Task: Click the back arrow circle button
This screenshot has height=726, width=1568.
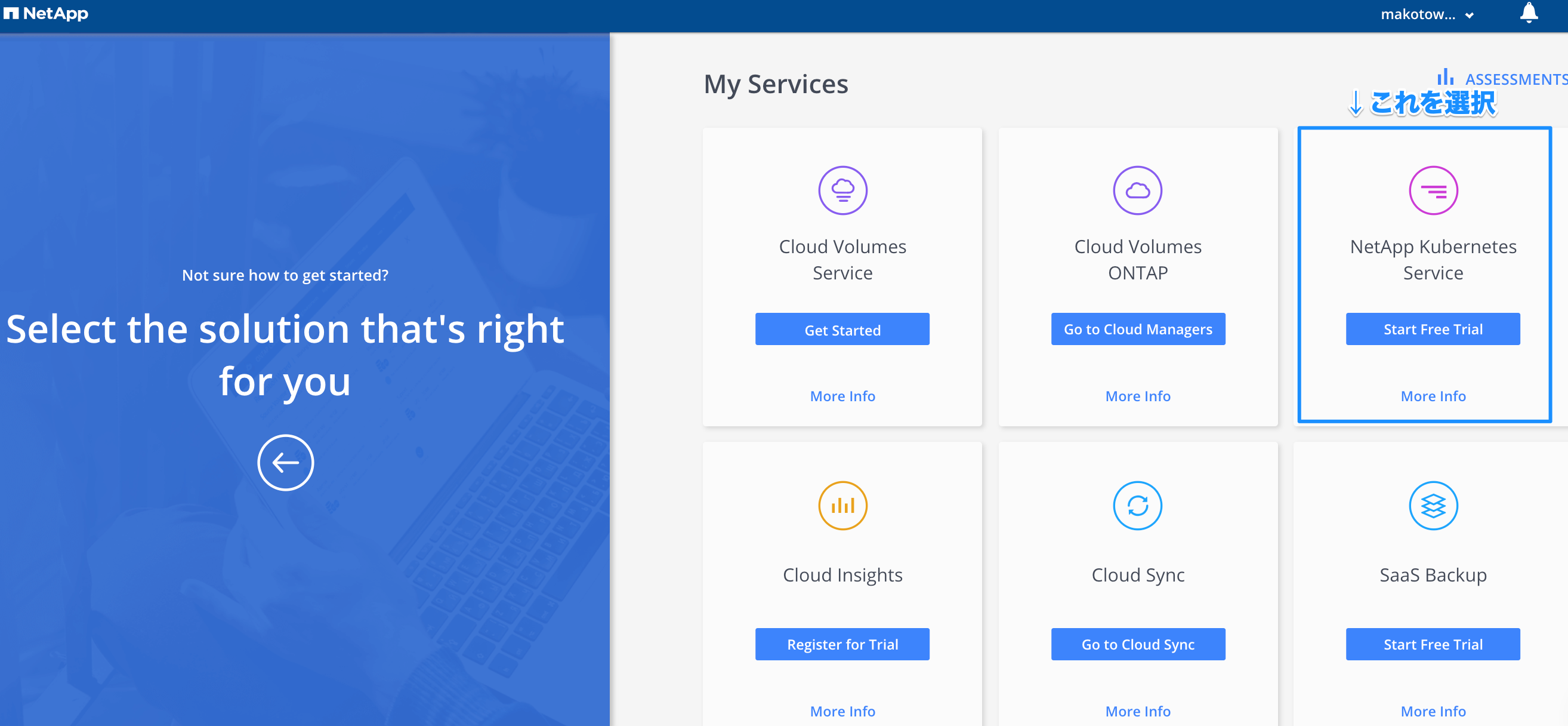Action: [x=285, y=462]
